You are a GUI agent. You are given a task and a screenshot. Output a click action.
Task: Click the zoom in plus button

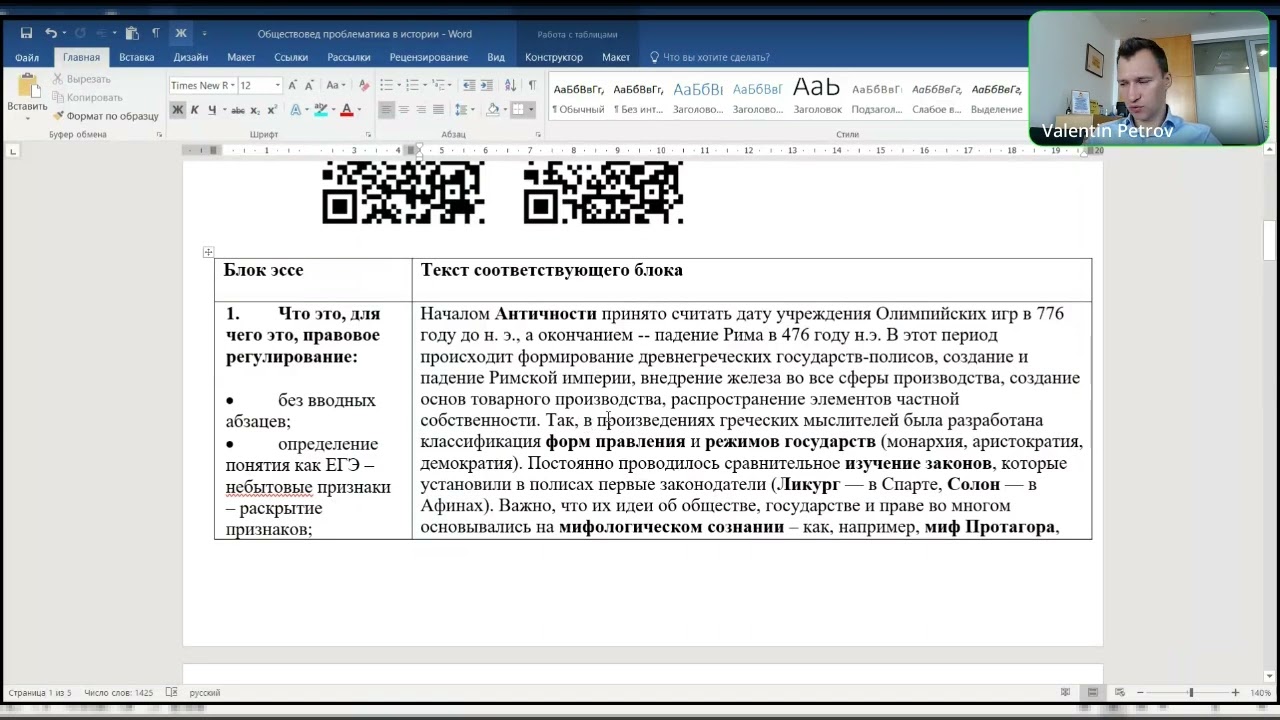(x=1235, y=692)
